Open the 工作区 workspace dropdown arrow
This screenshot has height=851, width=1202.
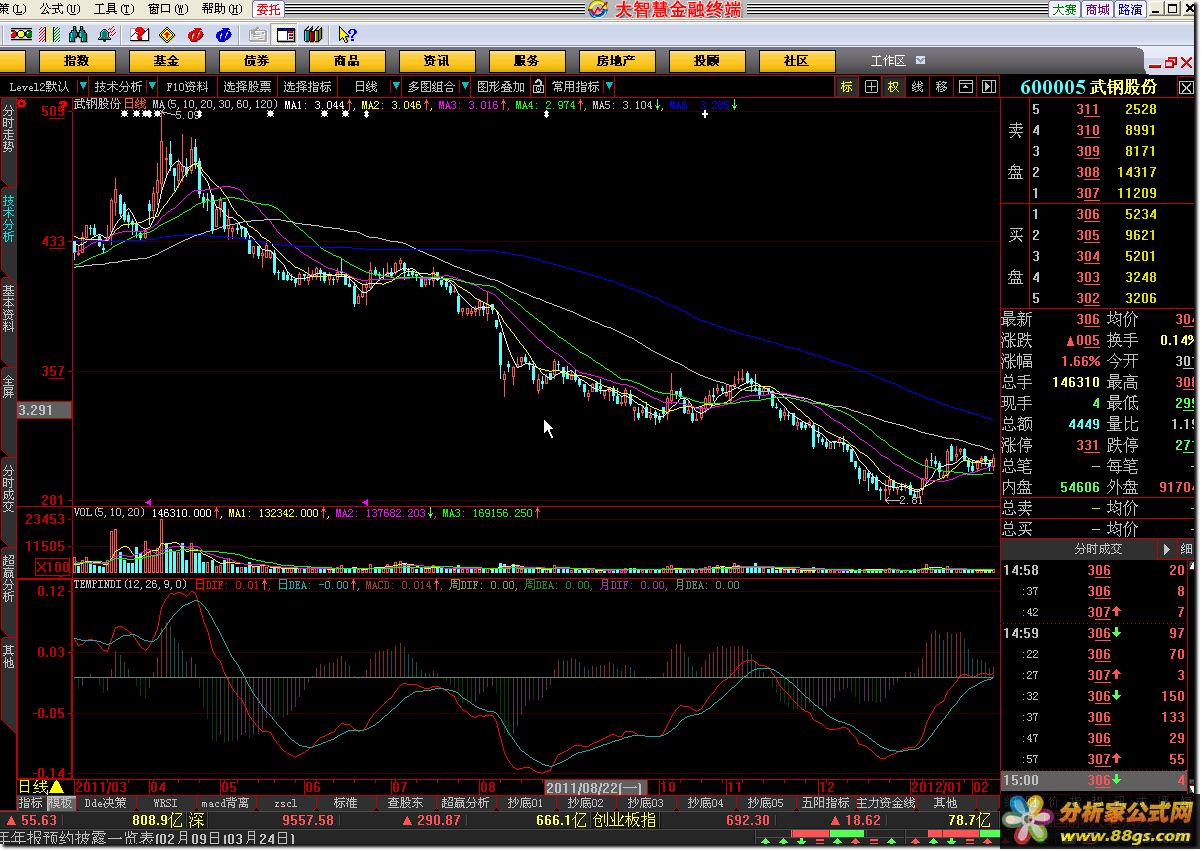920,61
